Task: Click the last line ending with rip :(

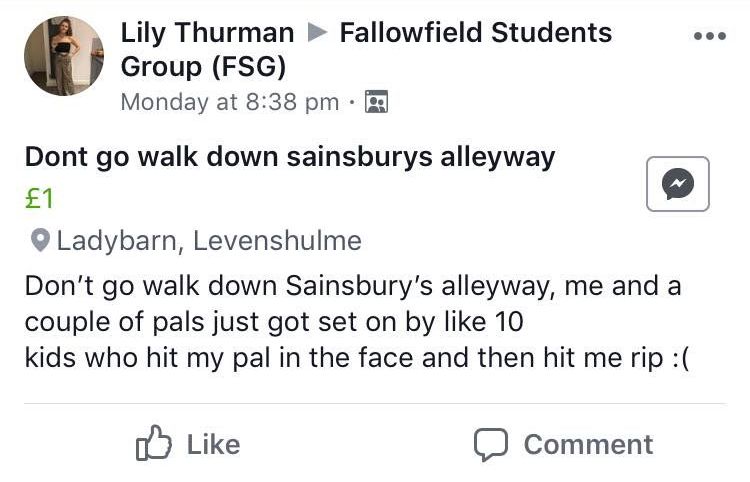Action: click(357, 358)
